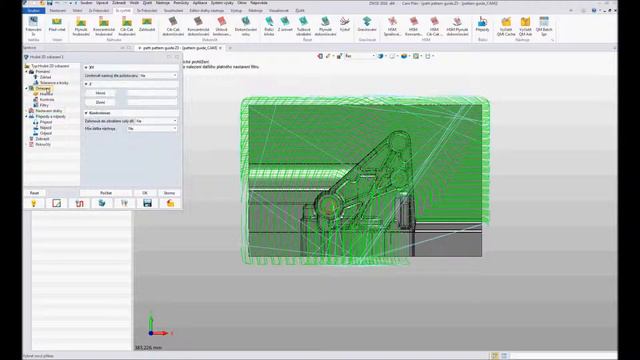Click the input field next to Horní
The width and height of the screenshot is (640, 360).
click(x=152, y=93)
